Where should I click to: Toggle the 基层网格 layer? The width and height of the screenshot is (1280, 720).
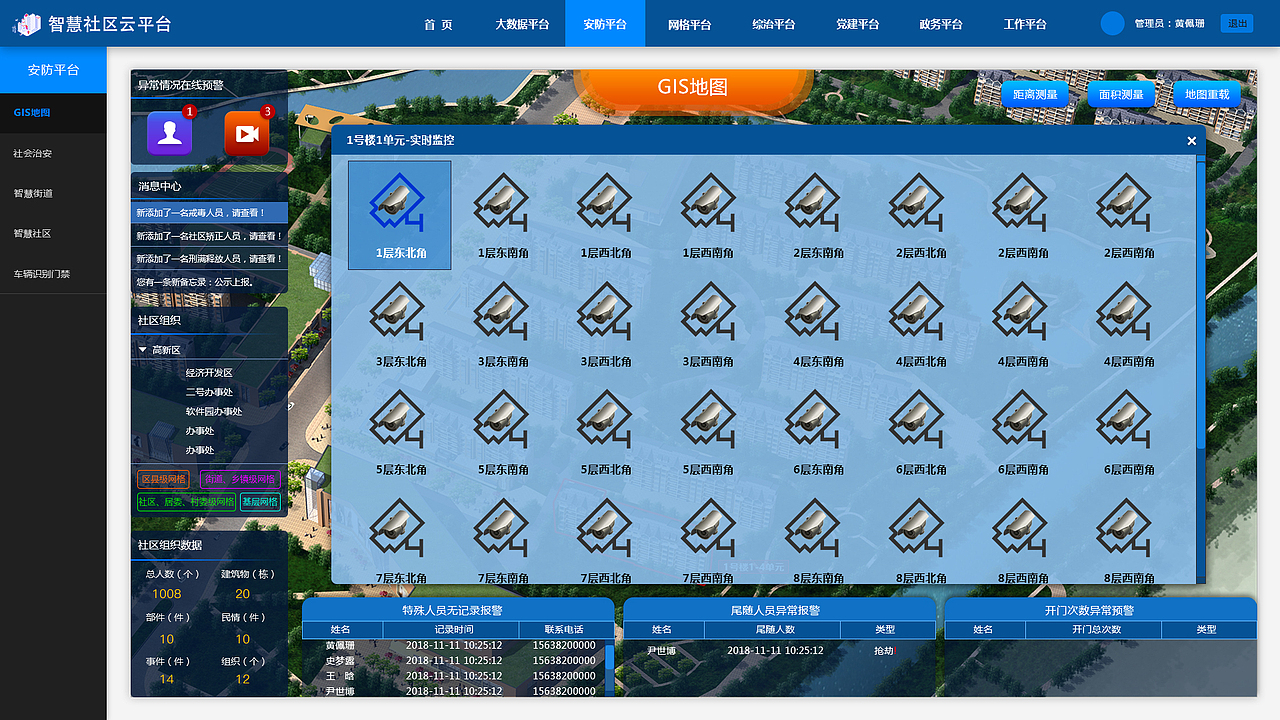[260, 502]
